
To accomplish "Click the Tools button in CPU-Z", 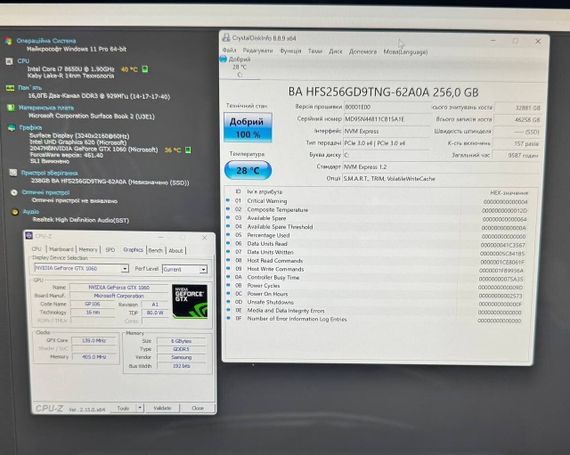I will click(123, 408).
